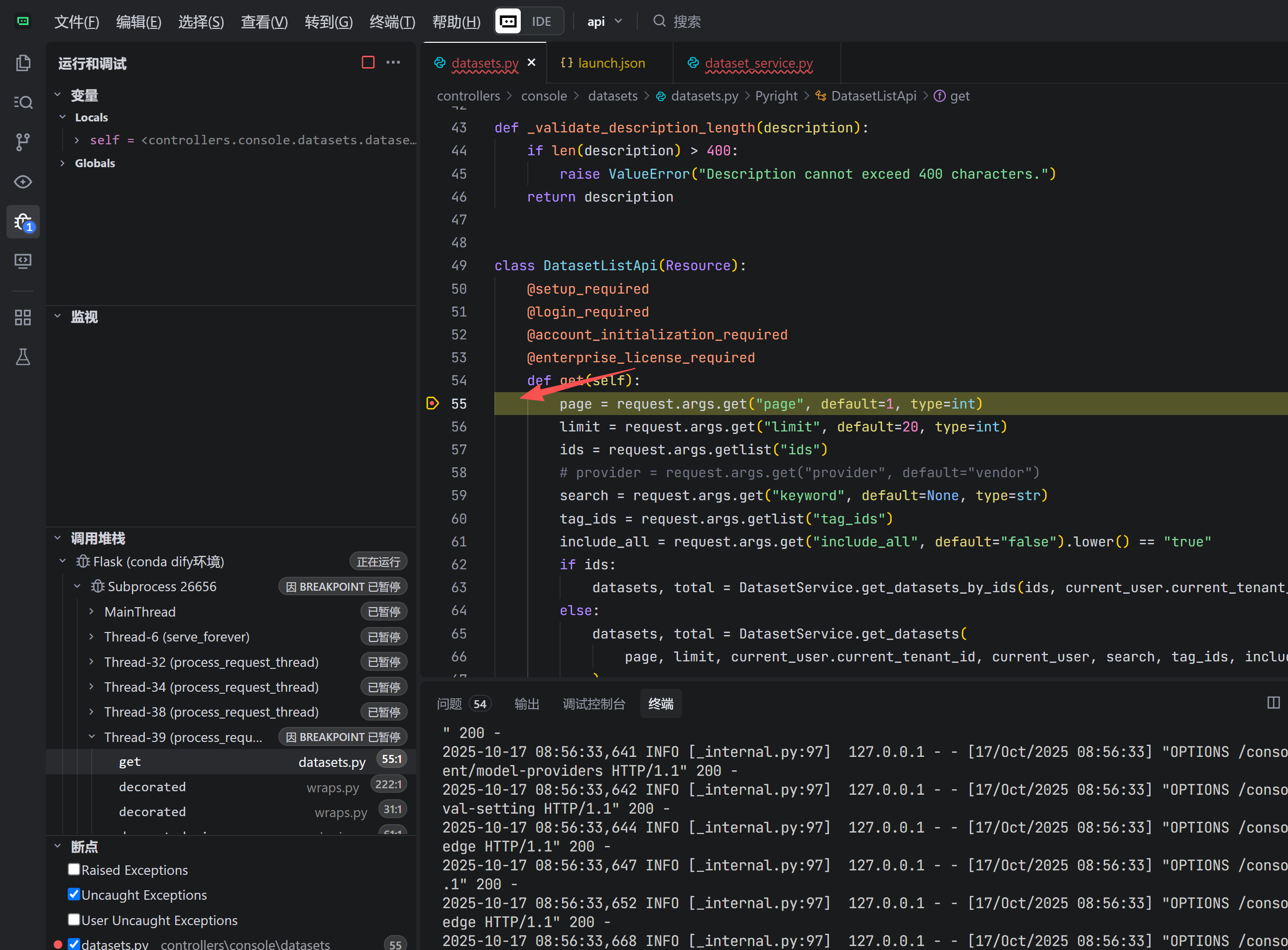Disable Uncaught Exceptions breakpoint checkbox
Viewport: 1288px width, 950px height.
tap(74, 894)
